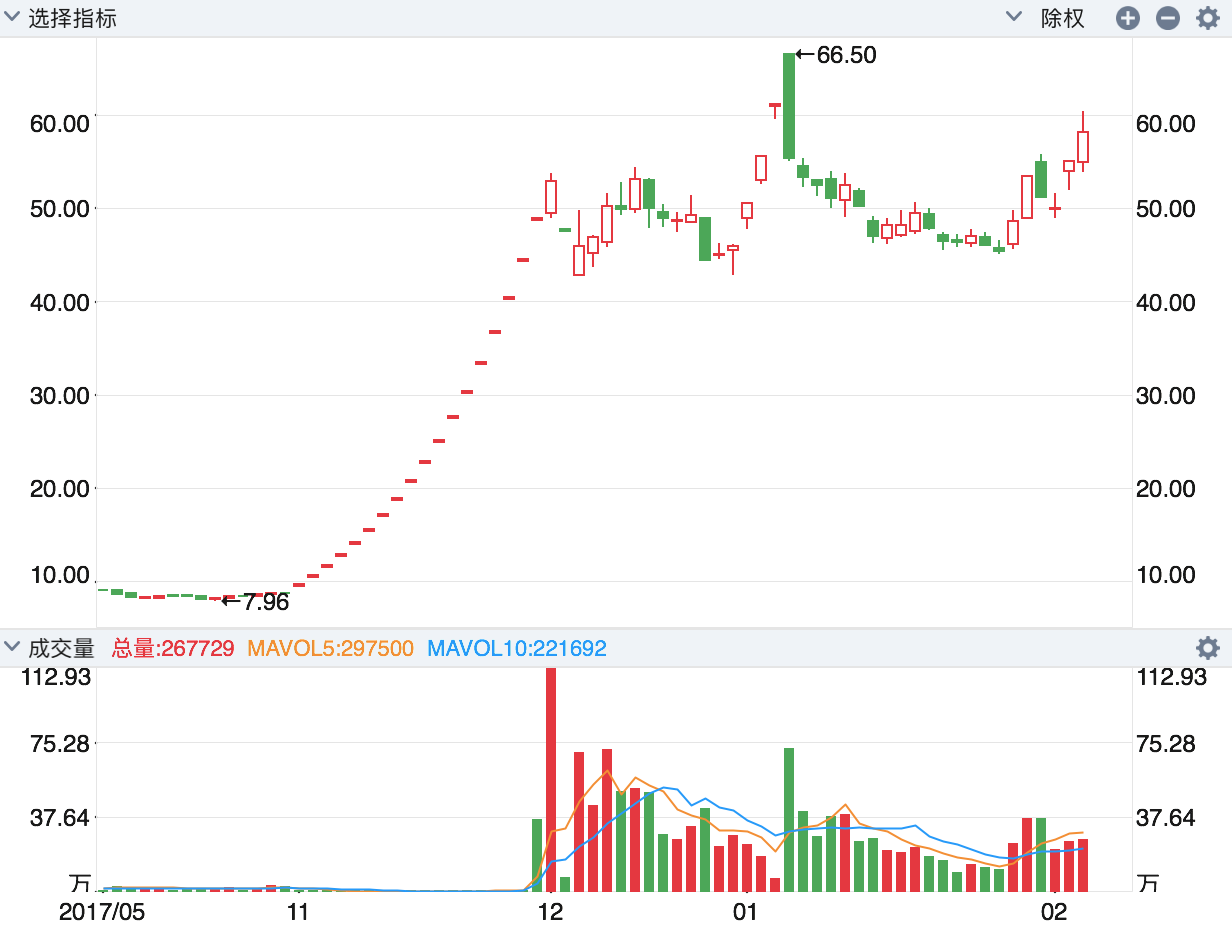Viewport: 1232px width, 930px height.
Task: Select the large green candlestick at the 66.50 peak
Action: 789,106
